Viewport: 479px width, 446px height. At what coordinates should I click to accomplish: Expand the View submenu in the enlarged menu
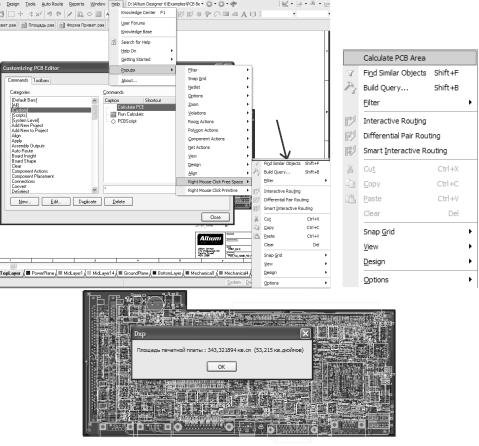pyautogui.click(x=470, y=246)
